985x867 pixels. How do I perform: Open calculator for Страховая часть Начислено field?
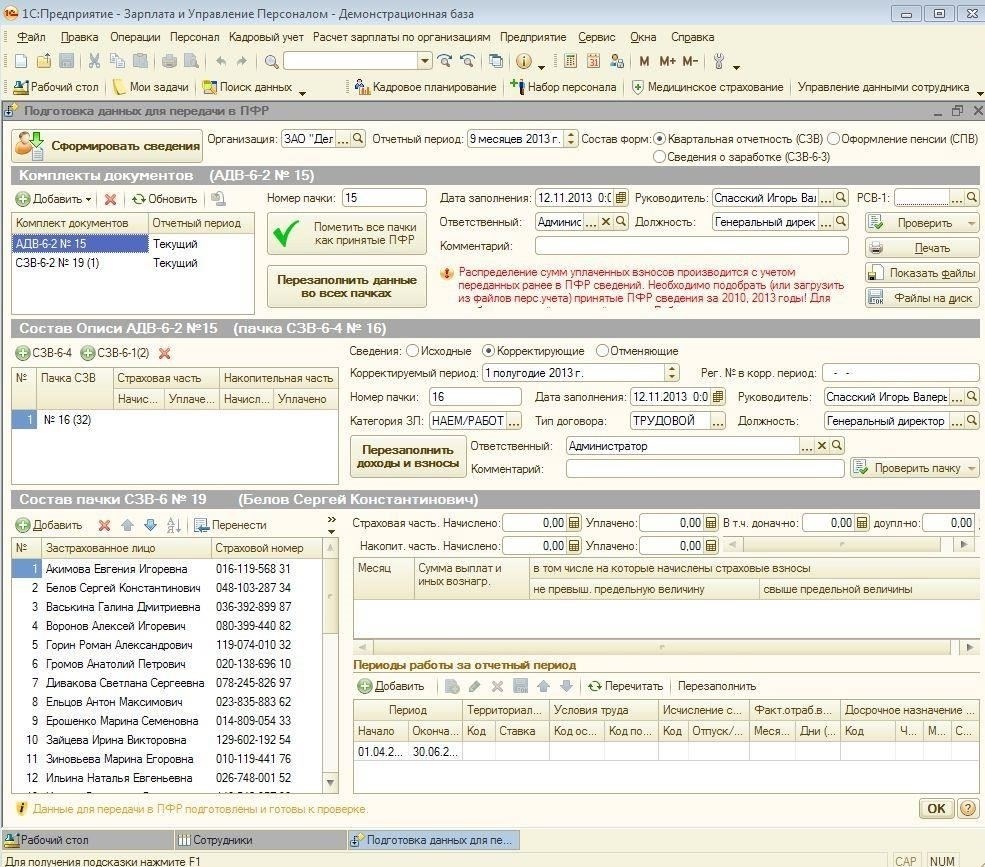point(574,523)
